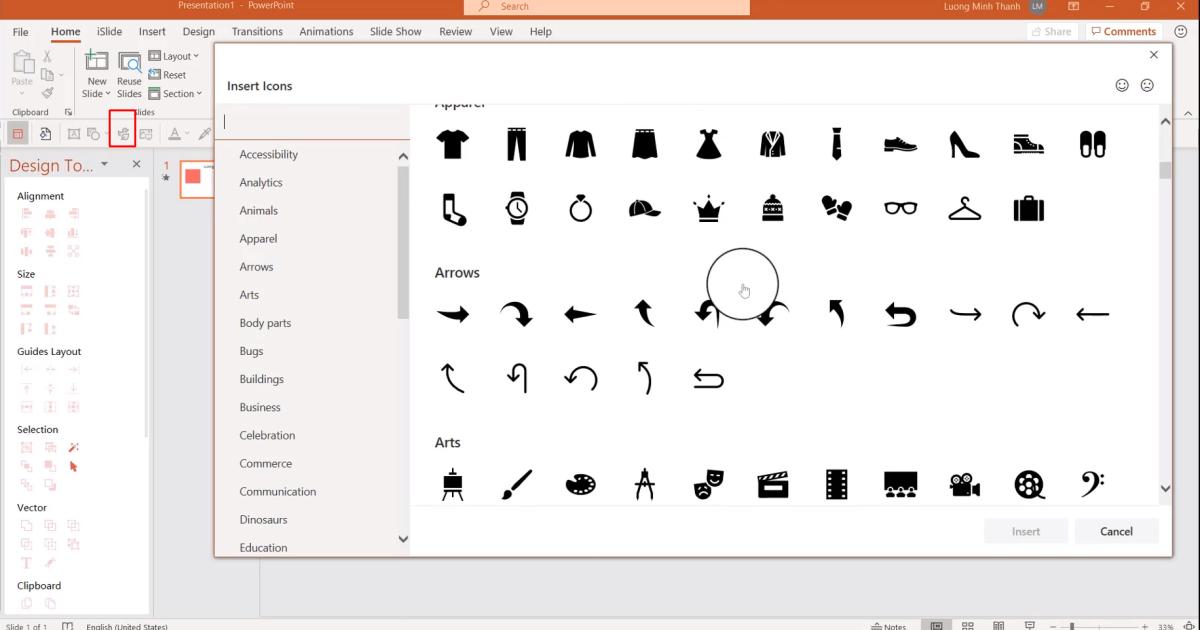Select the high heel shoe icon
This screenshot has height=630, width=1200.
click(x=964, y=143)
